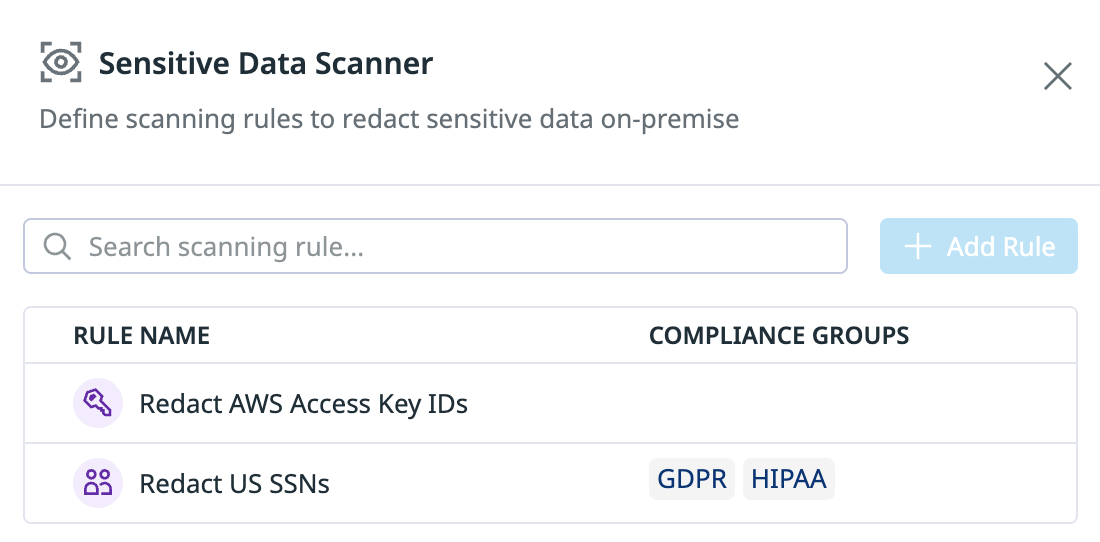
Task: Close the Sensitive Data Scanner panel
Action: [x=1057, y=76]
